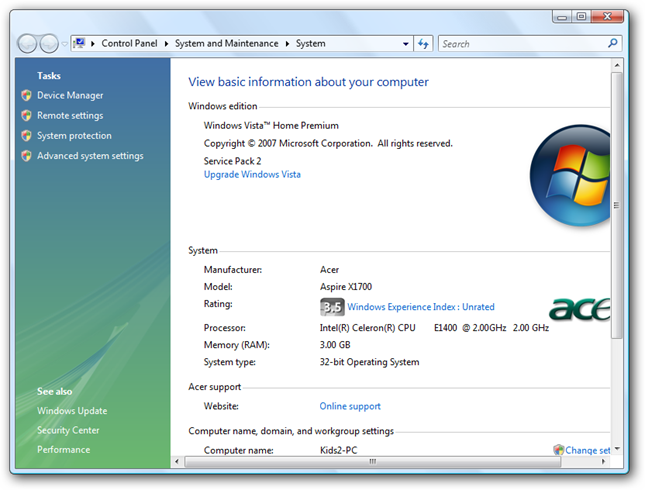Select Control Panel in breadcrumb

(129, 44)
